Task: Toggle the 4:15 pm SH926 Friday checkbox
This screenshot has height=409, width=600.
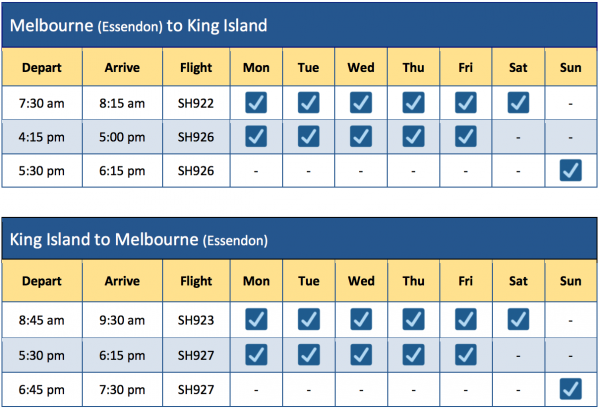Action: point(466,136)
